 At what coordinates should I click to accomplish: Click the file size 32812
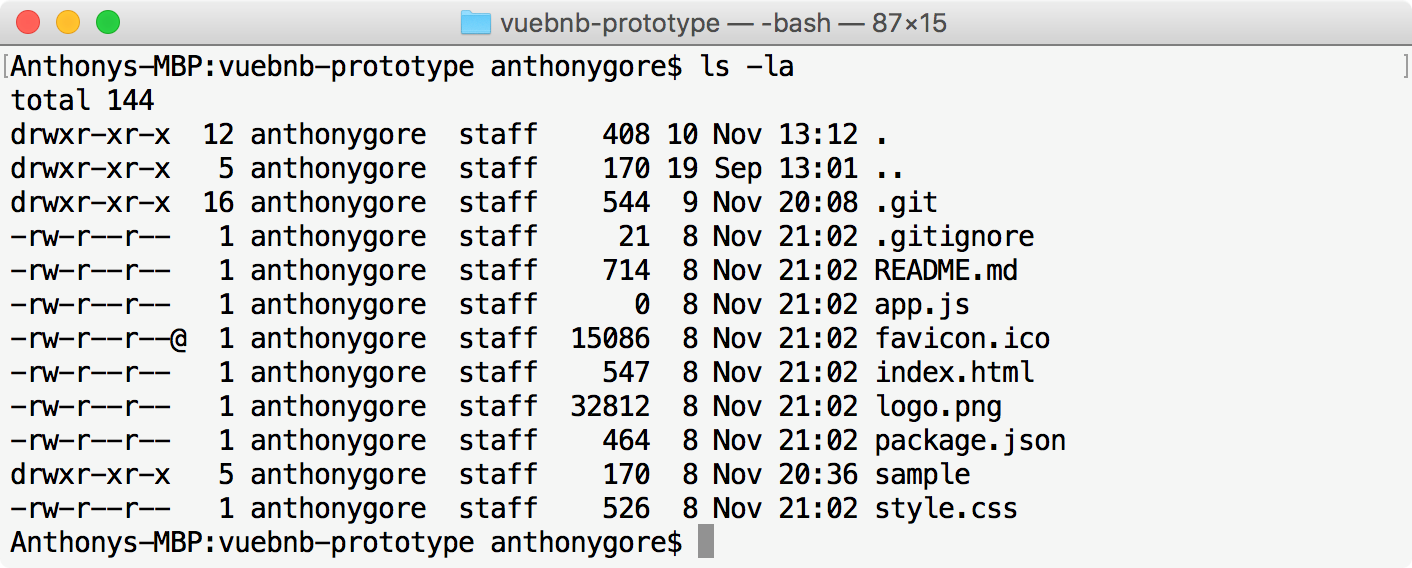(610, 406)
